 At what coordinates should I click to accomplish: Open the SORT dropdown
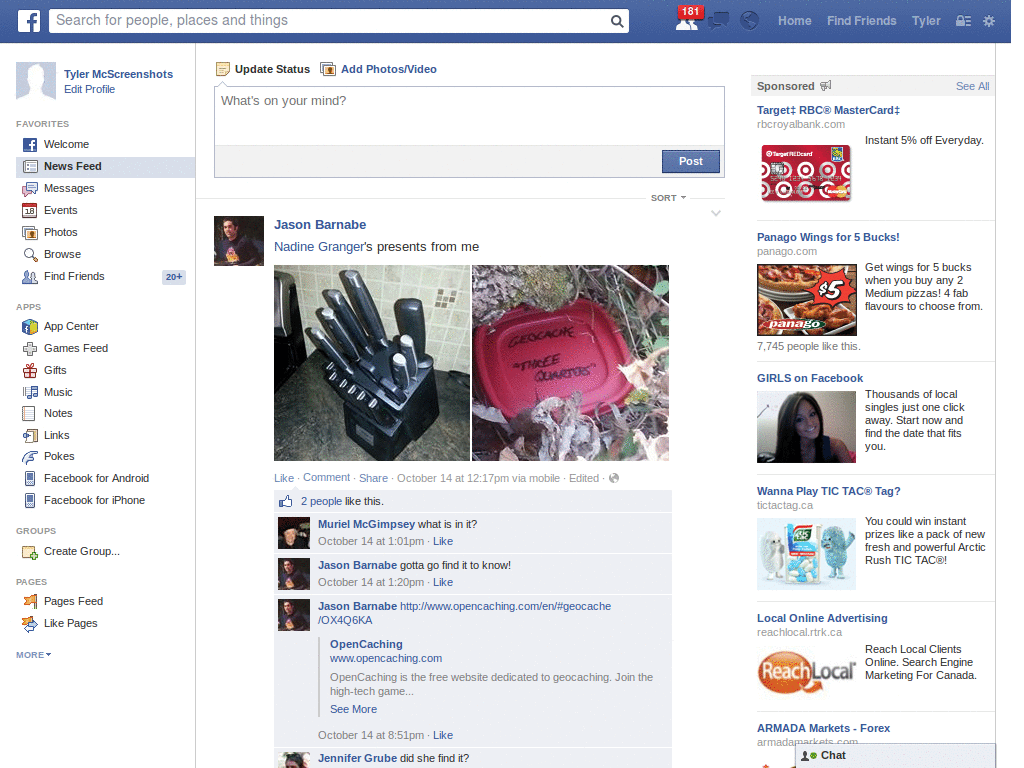coord(668,198)
